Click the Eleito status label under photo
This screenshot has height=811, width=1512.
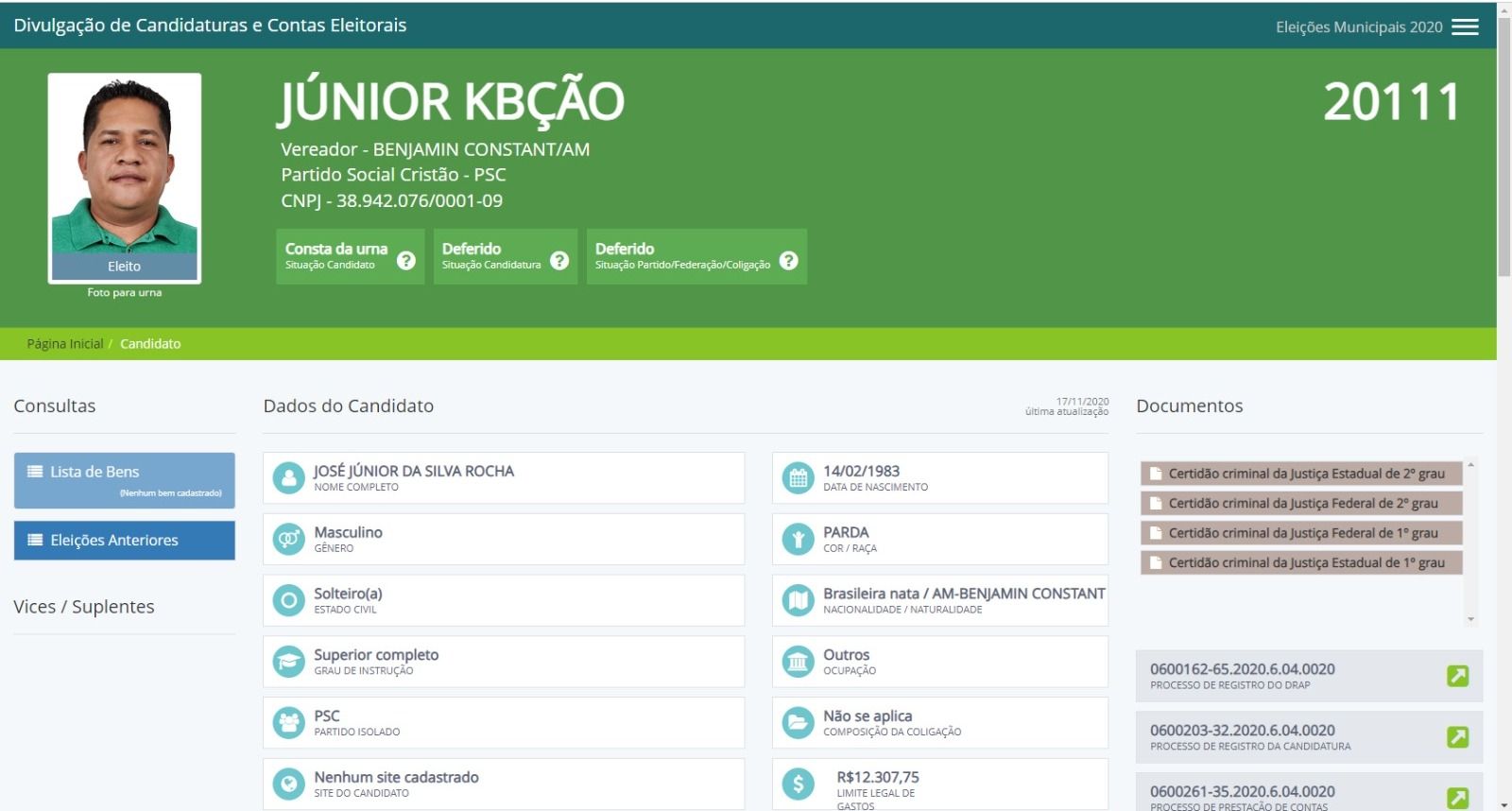click(x=125, y=267)
